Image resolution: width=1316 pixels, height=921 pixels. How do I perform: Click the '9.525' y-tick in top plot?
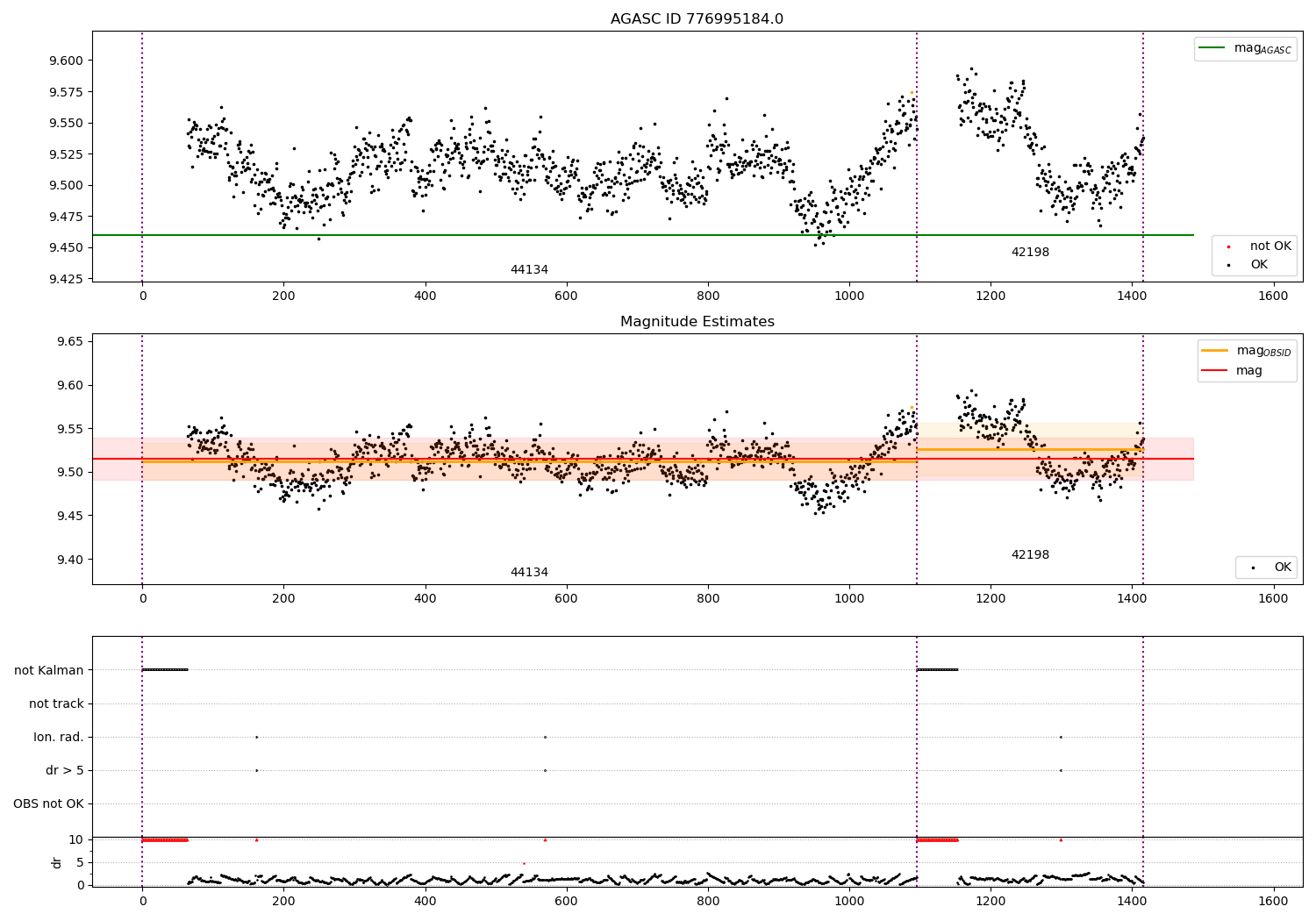pos(68,154)
